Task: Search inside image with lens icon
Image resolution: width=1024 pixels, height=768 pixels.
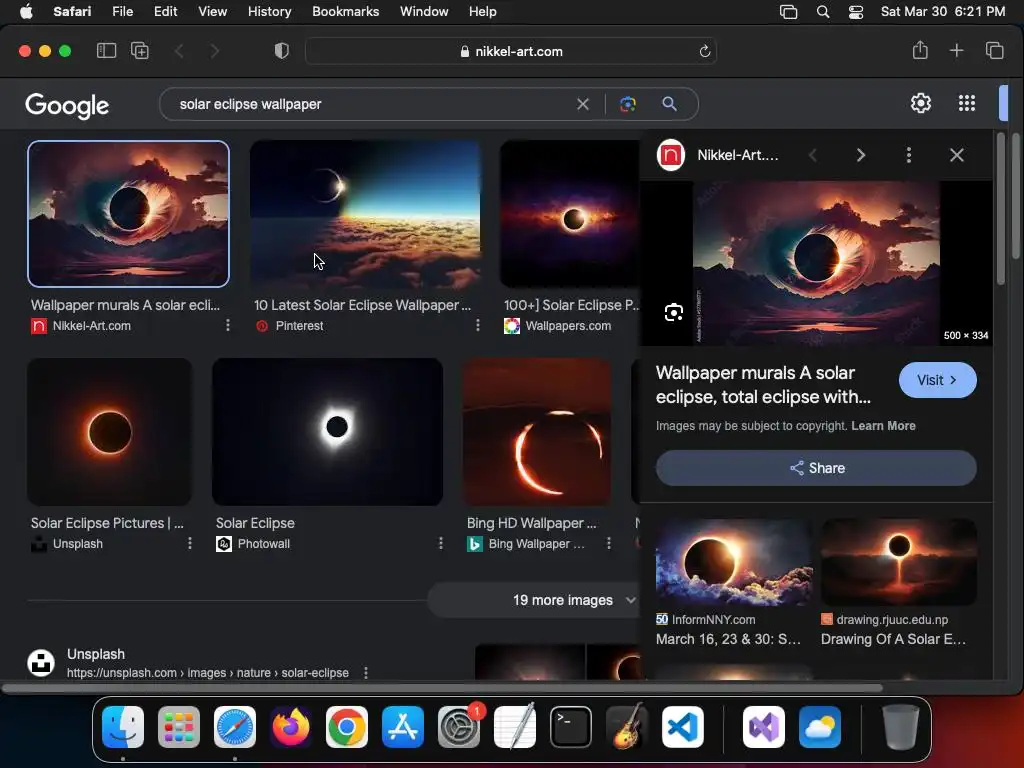Action: tap(674, 312)
